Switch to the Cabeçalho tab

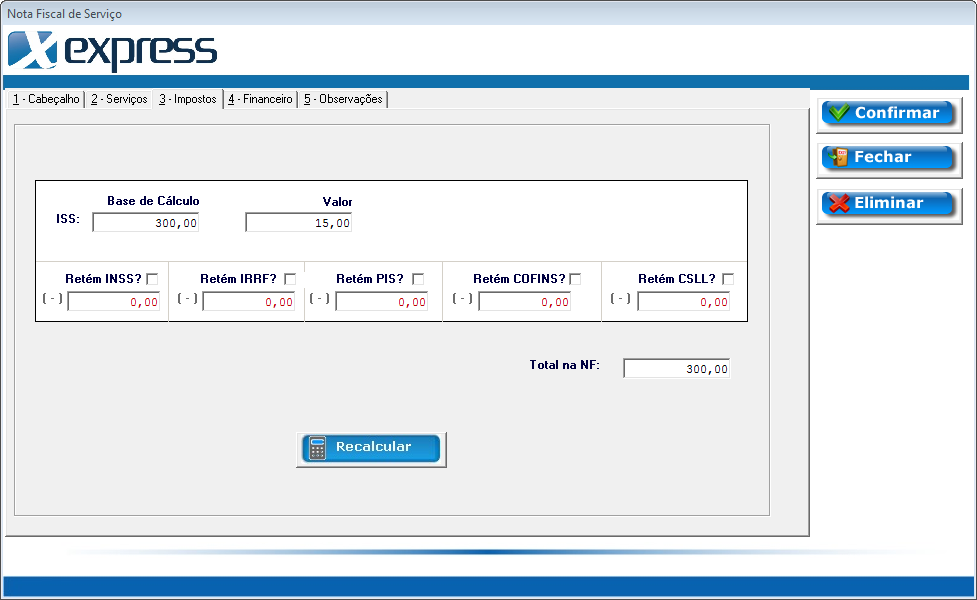tap(46, 99)
